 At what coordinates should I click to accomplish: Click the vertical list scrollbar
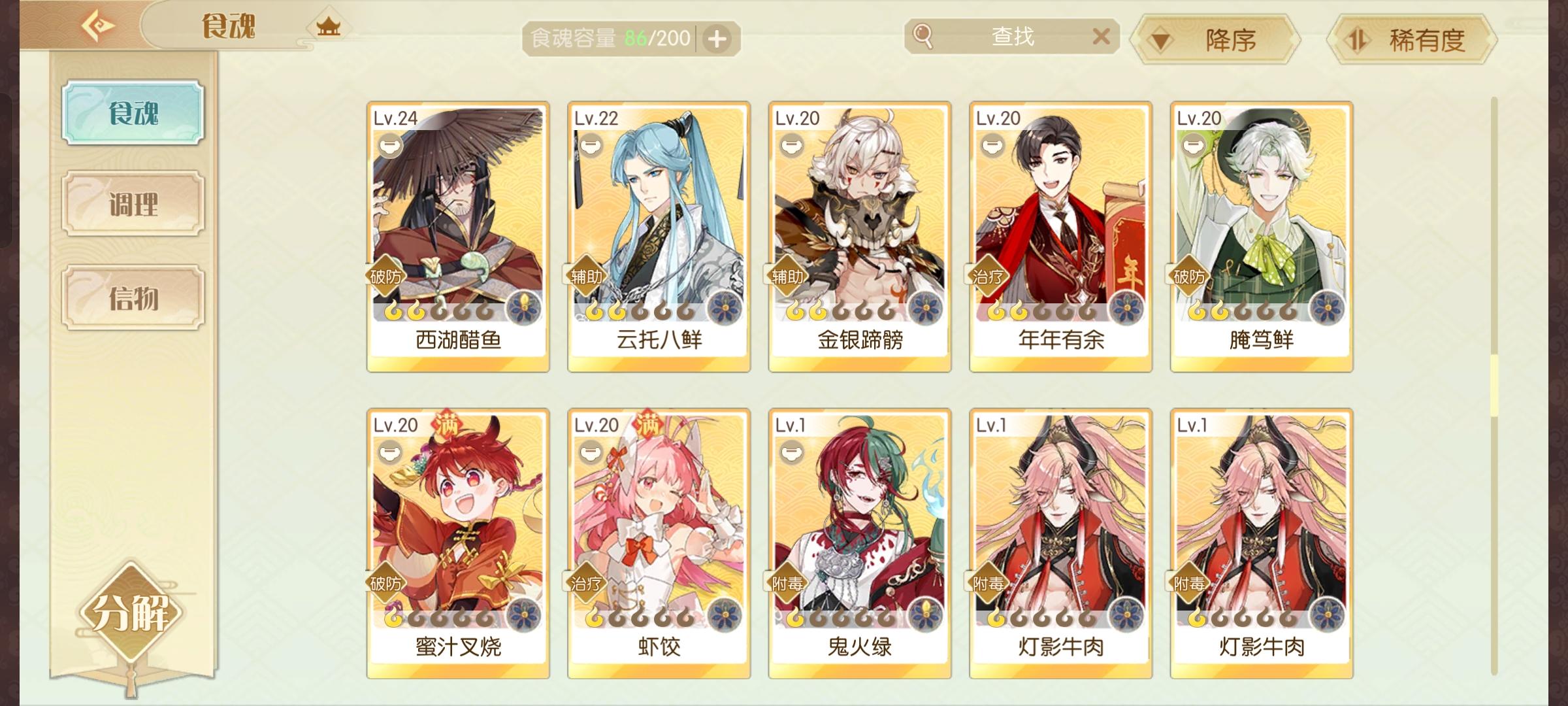point(1494,386)
